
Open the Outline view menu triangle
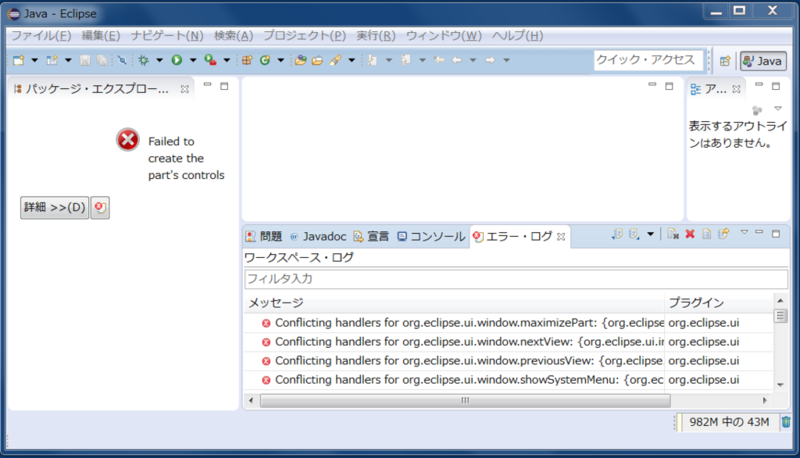coord(778,109)
